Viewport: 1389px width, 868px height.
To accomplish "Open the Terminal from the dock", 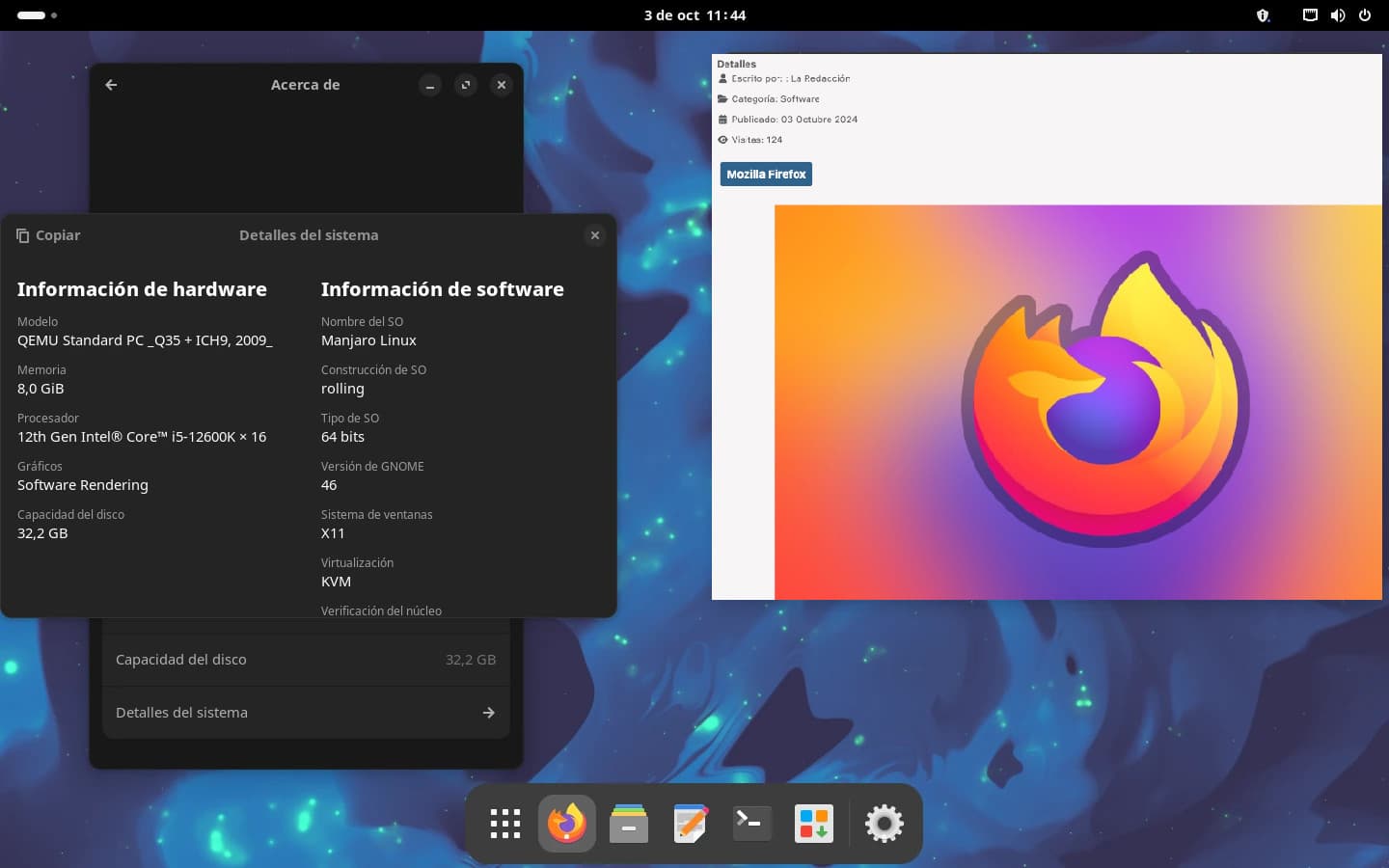I will click(752, 824).
